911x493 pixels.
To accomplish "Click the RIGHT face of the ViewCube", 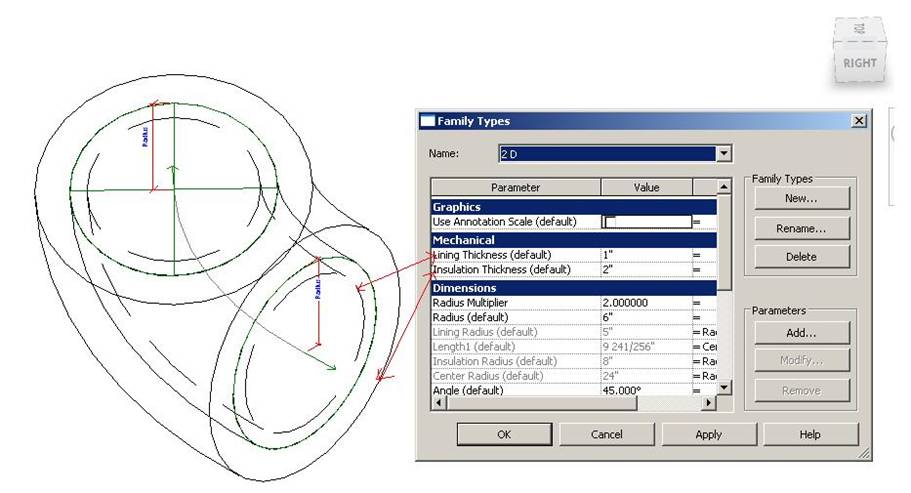I will coord(859,63).
